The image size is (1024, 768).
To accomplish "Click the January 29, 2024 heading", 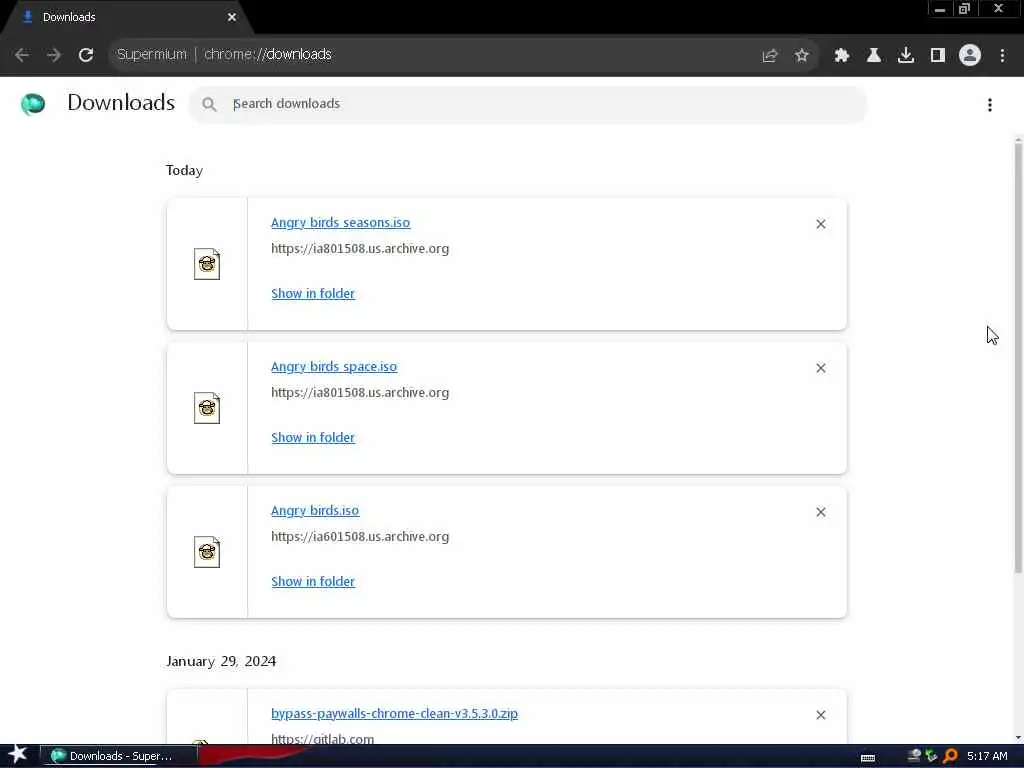I will point(221,661).
